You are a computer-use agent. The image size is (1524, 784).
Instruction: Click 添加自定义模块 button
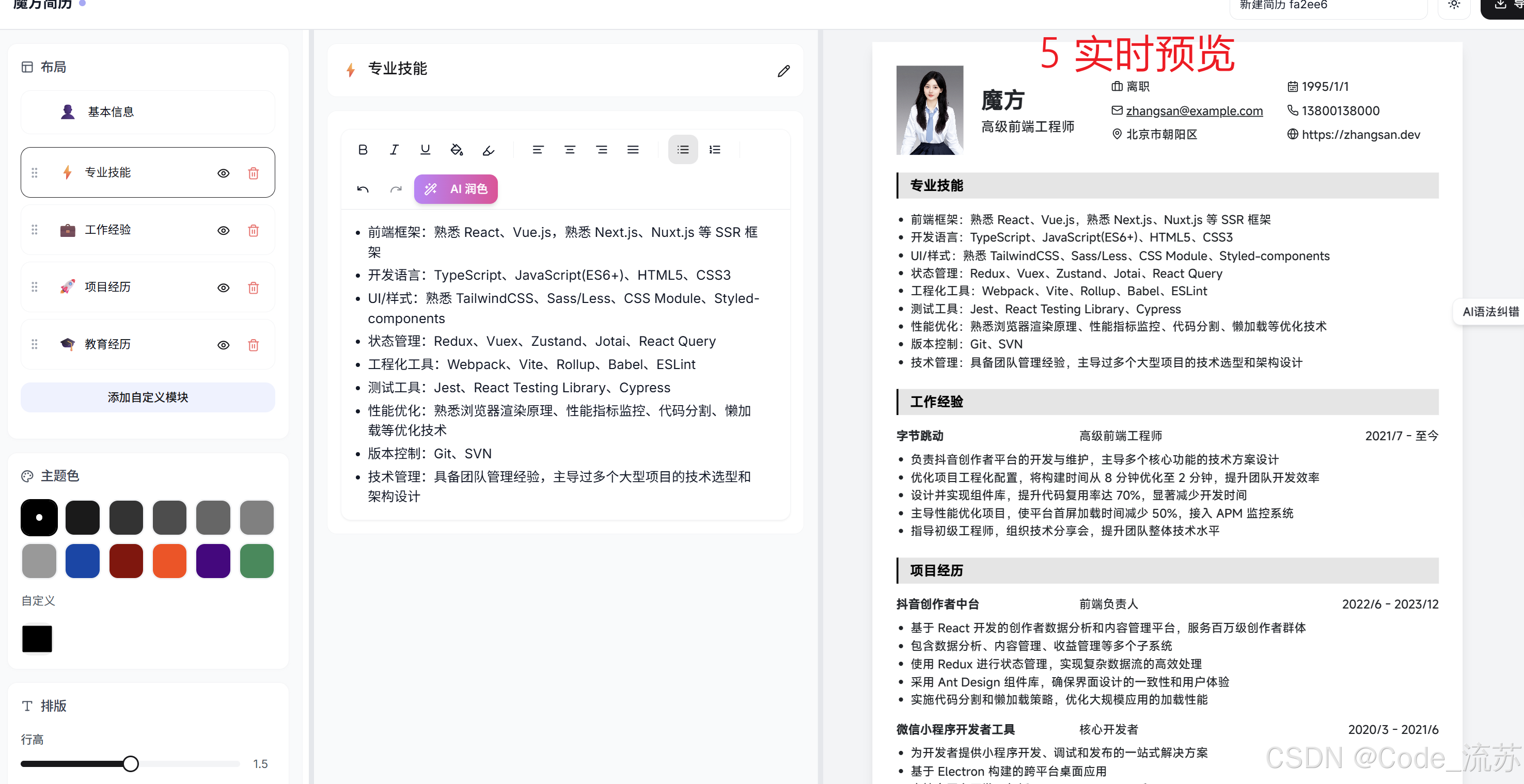point(148,397)
